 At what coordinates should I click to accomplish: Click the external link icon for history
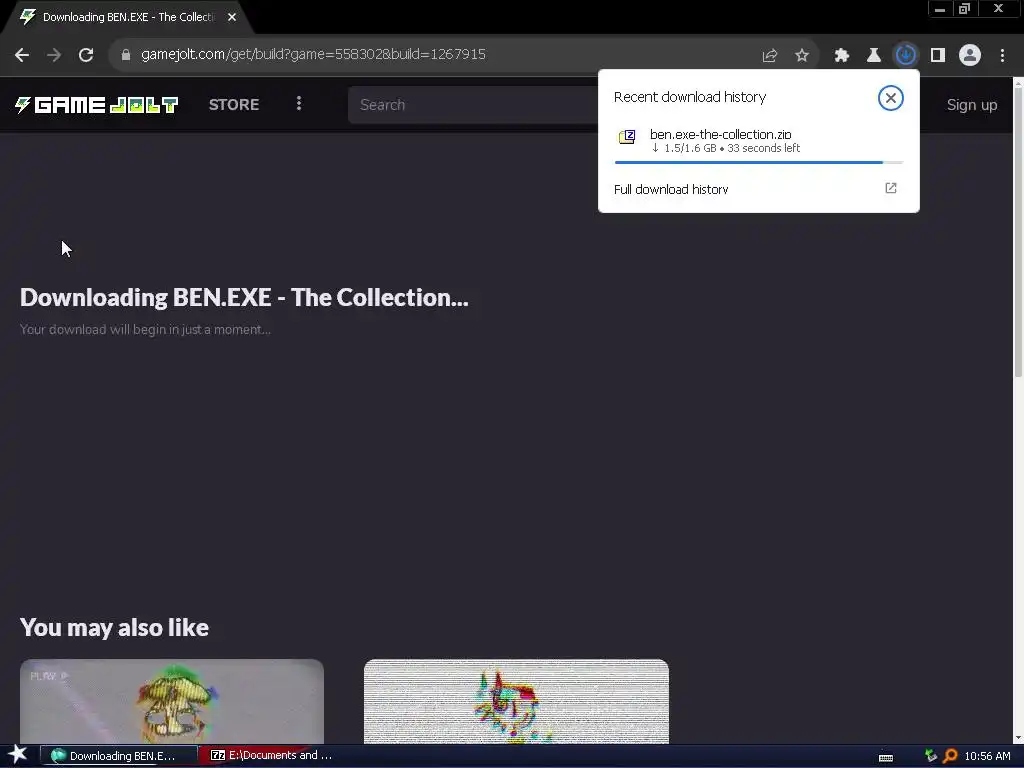891,188
